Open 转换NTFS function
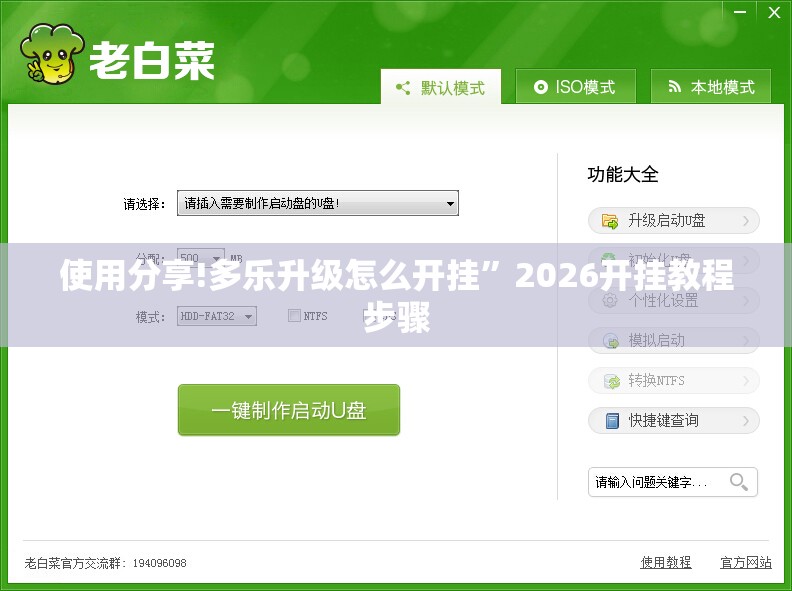Screen dimensions: 792x591 coord(674,380)
